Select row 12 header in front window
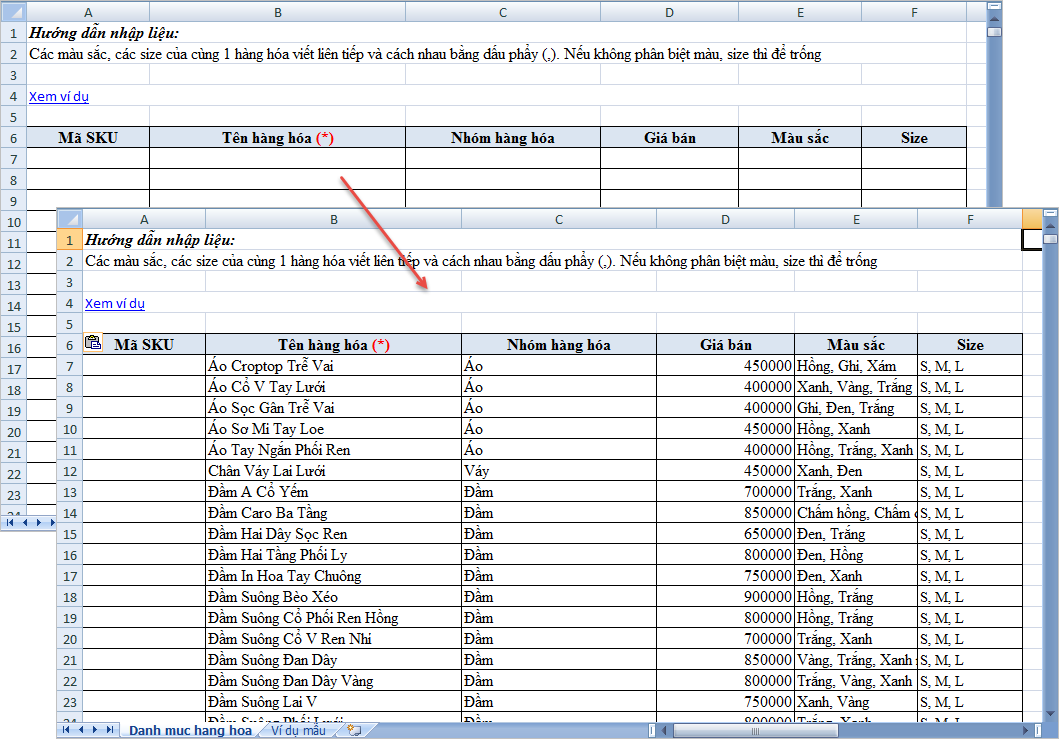Viewport: 1060px width, 740px height. (x=70, y=471)
